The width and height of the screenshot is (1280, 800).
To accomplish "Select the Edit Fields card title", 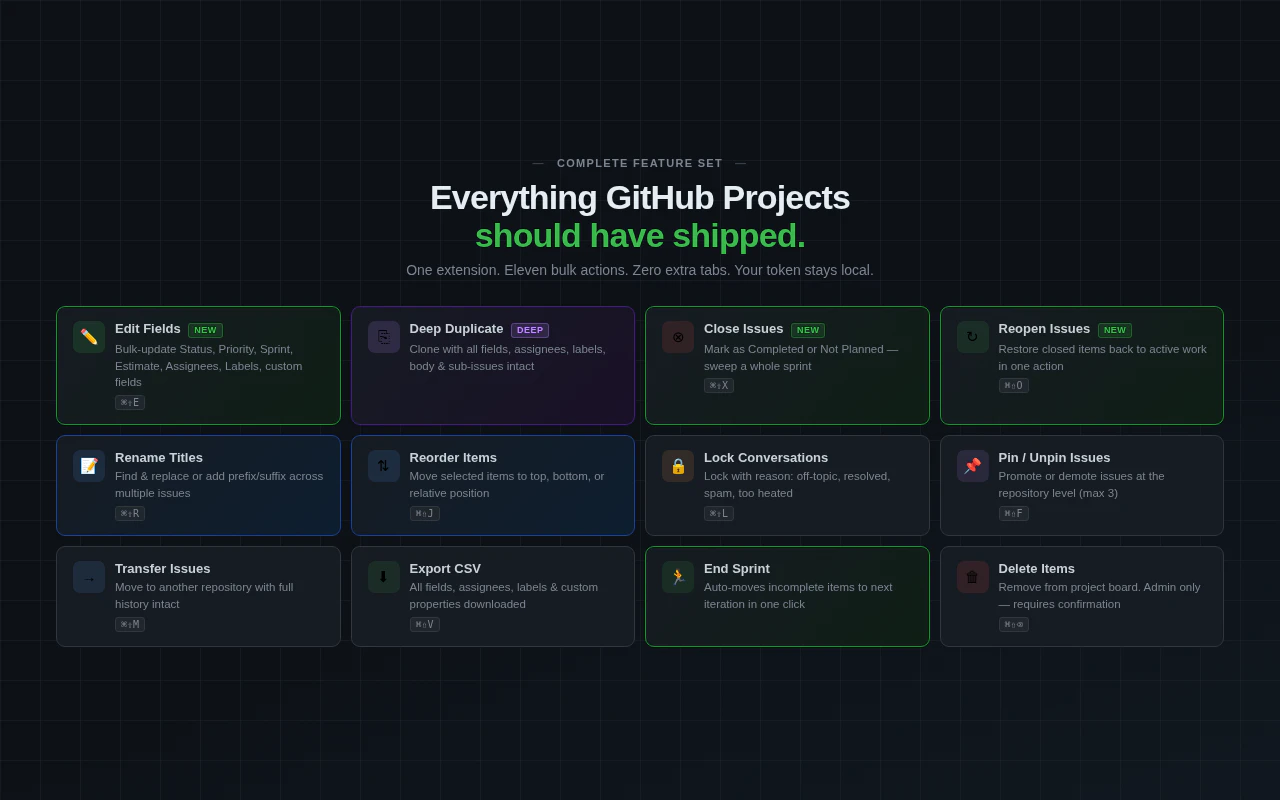I will (148, 329).
